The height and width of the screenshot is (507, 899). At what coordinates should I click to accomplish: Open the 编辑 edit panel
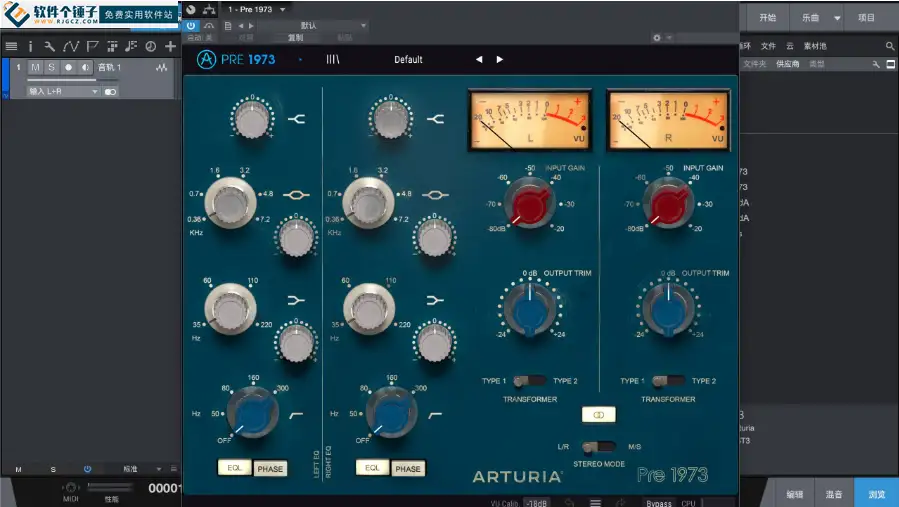(795, 494)
